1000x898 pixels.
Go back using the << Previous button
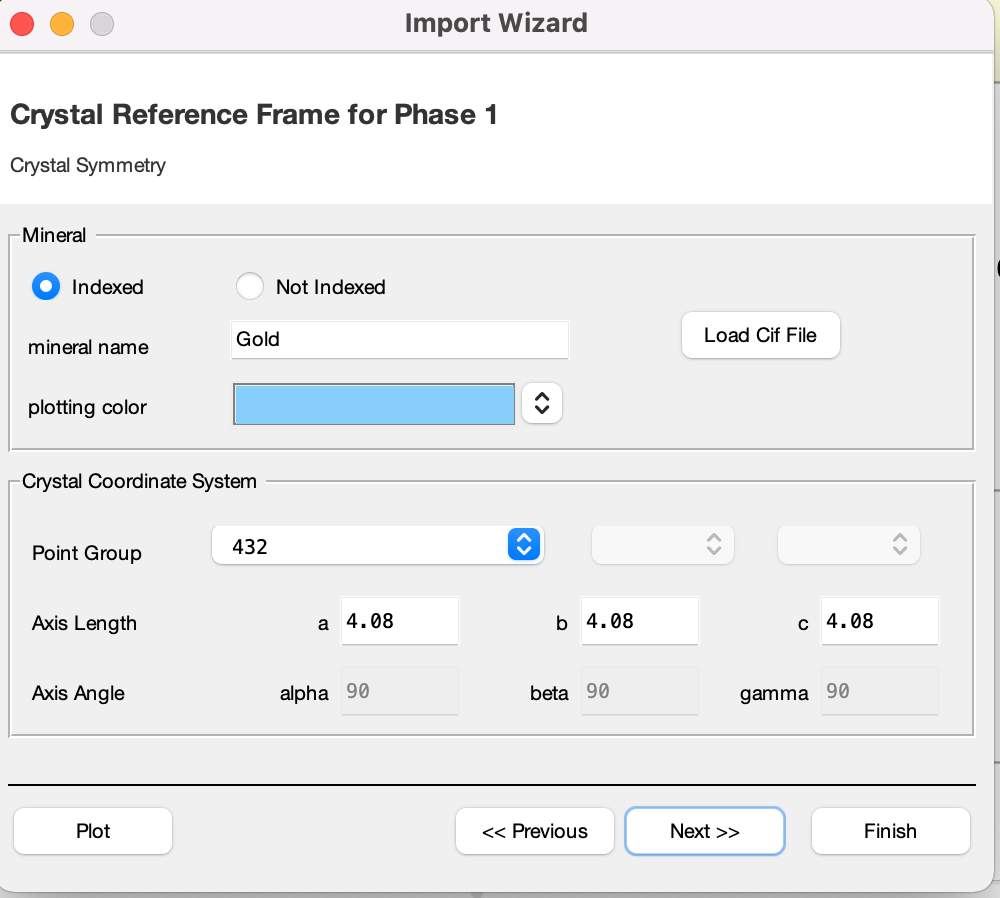point(534,831)
